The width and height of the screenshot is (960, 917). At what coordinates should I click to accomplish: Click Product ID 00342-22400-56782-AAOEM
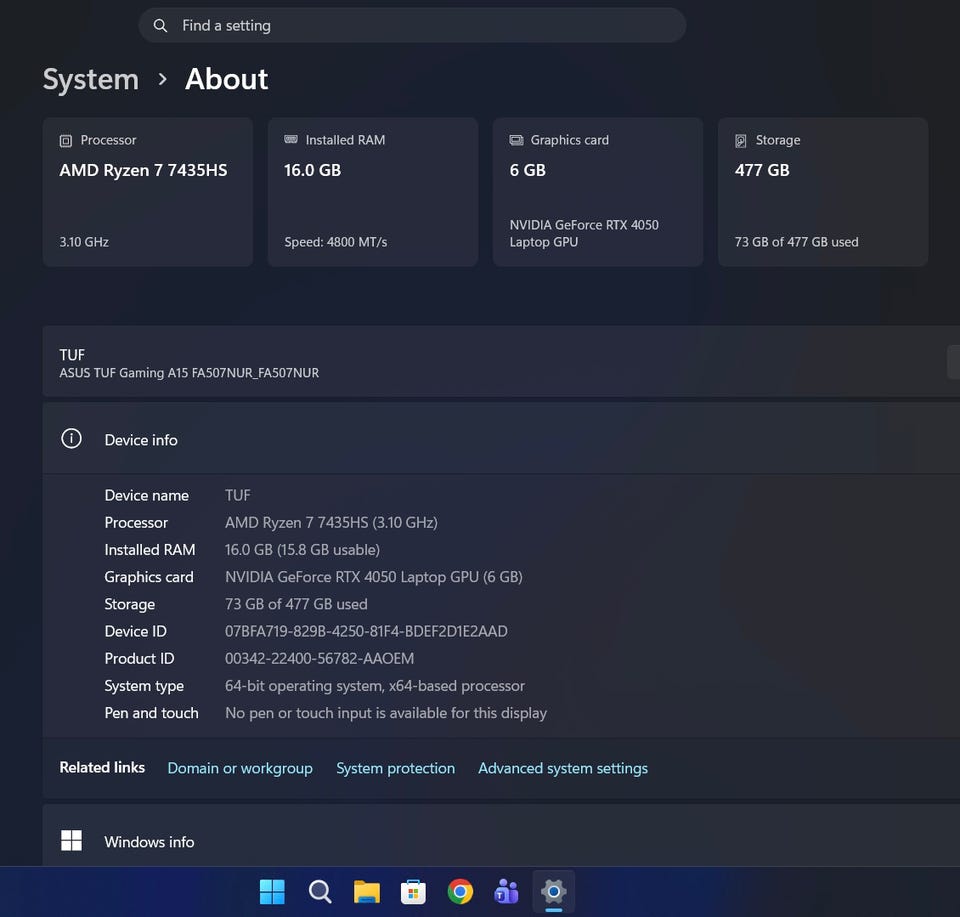(x=320, y=659)
